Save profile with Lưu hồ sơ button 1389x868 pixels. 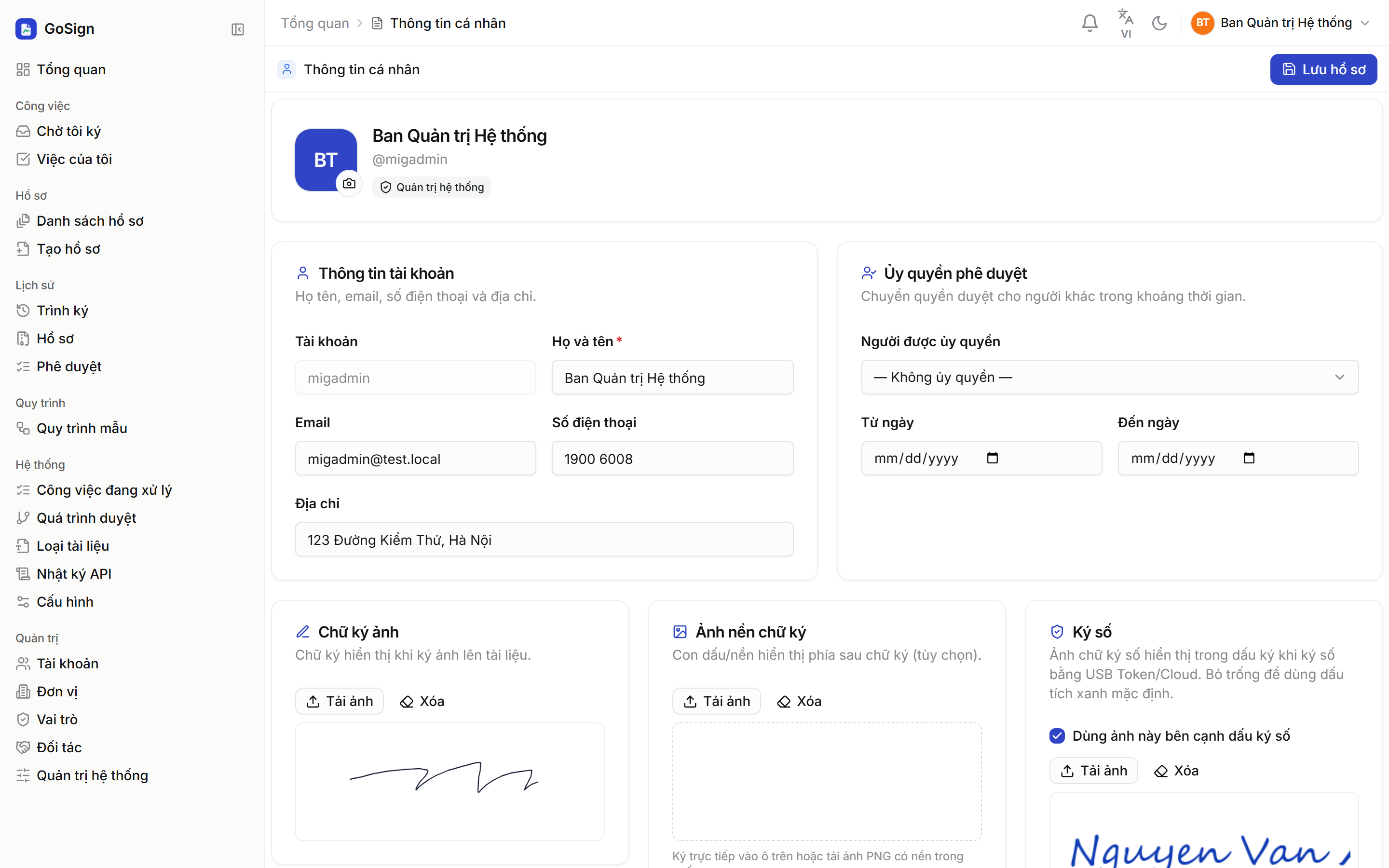1323,69
